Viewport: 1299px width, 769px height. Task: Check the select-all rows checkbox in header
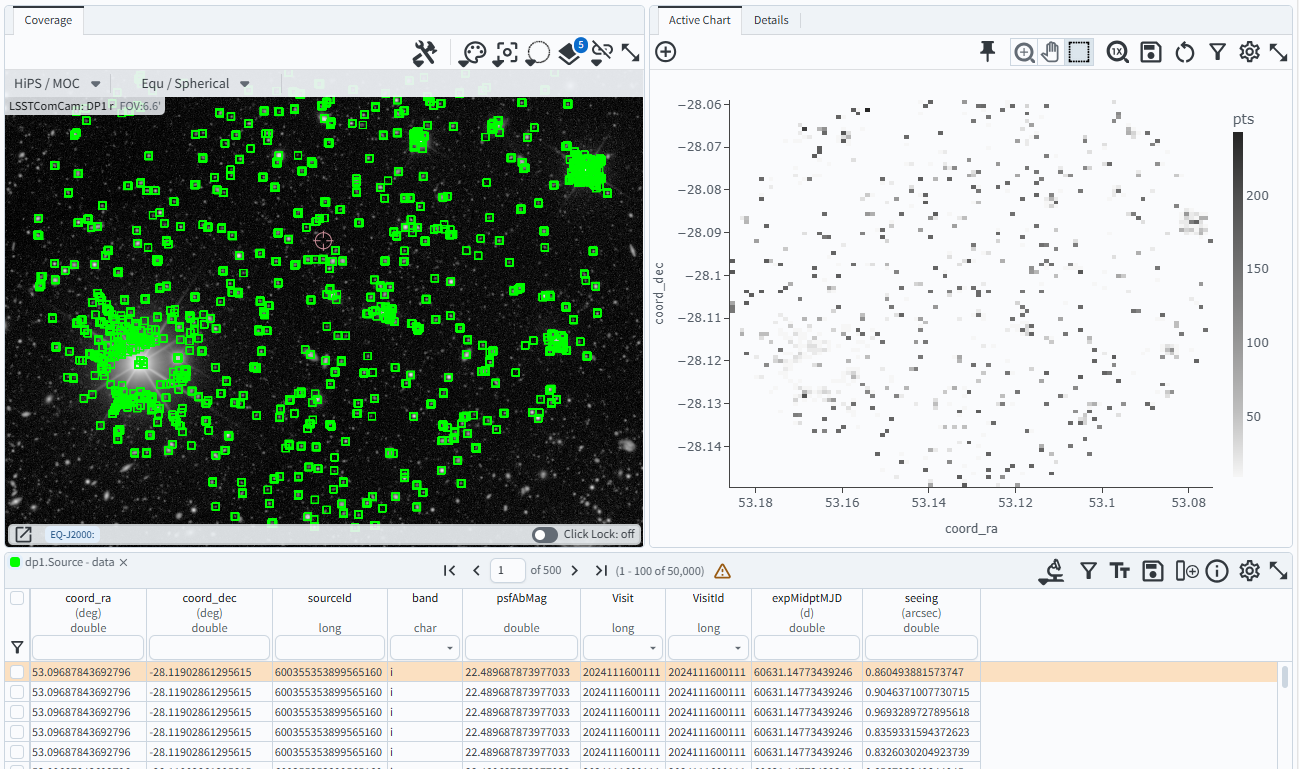tap(17, 598)
